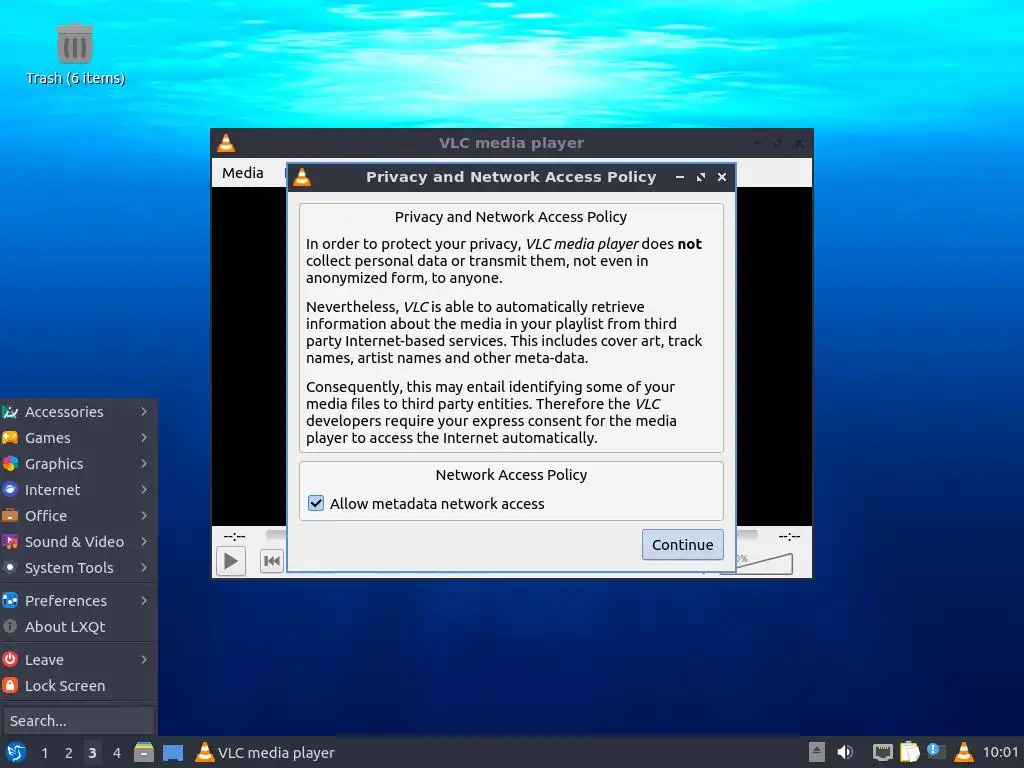Click the Internet globe icon
Image resolution: width=1024 pixels, height=768 pixels.
10,490
